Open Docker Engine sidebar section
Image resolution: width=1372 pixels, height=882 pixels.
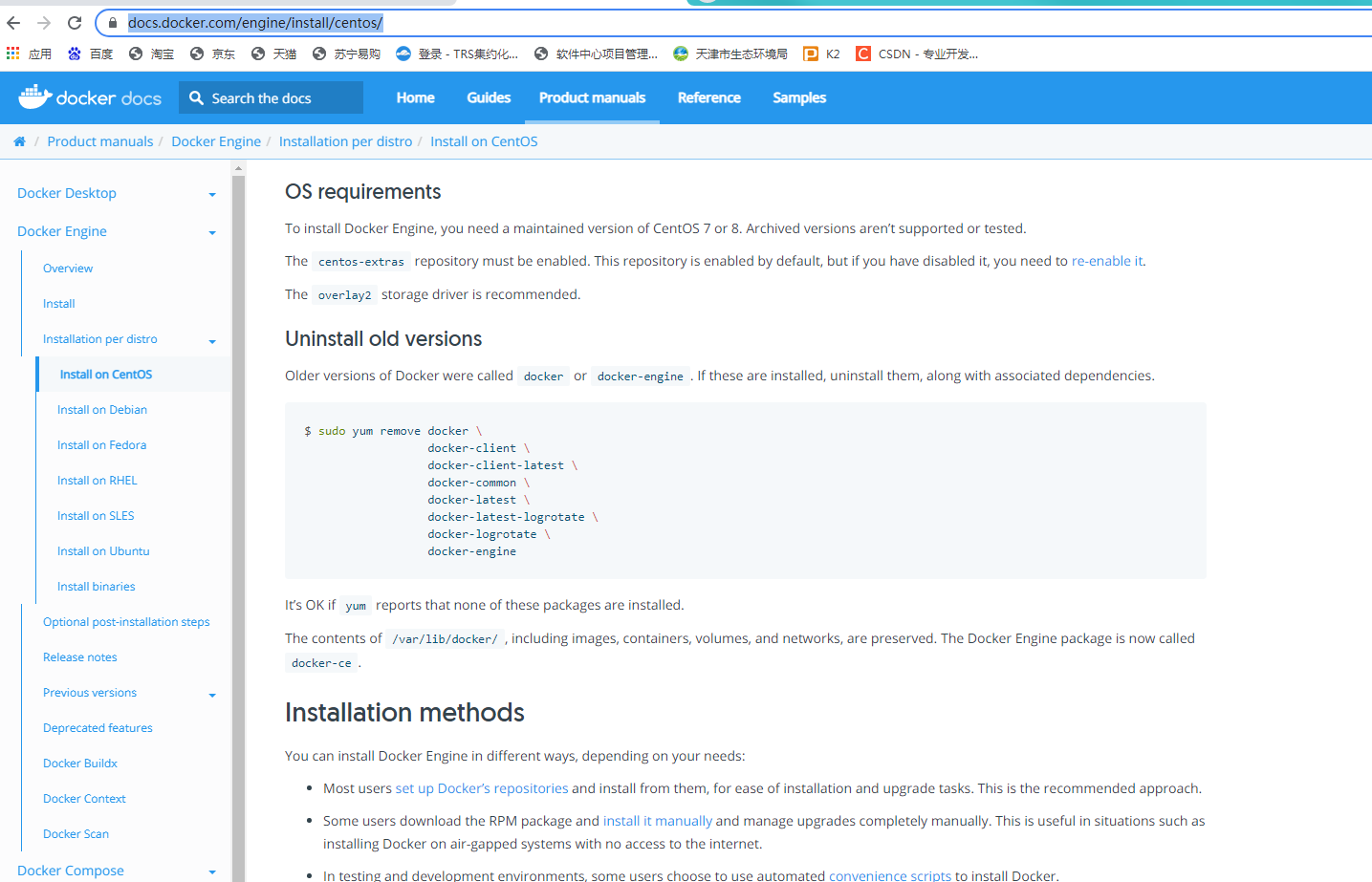click(x=62, y=231)
